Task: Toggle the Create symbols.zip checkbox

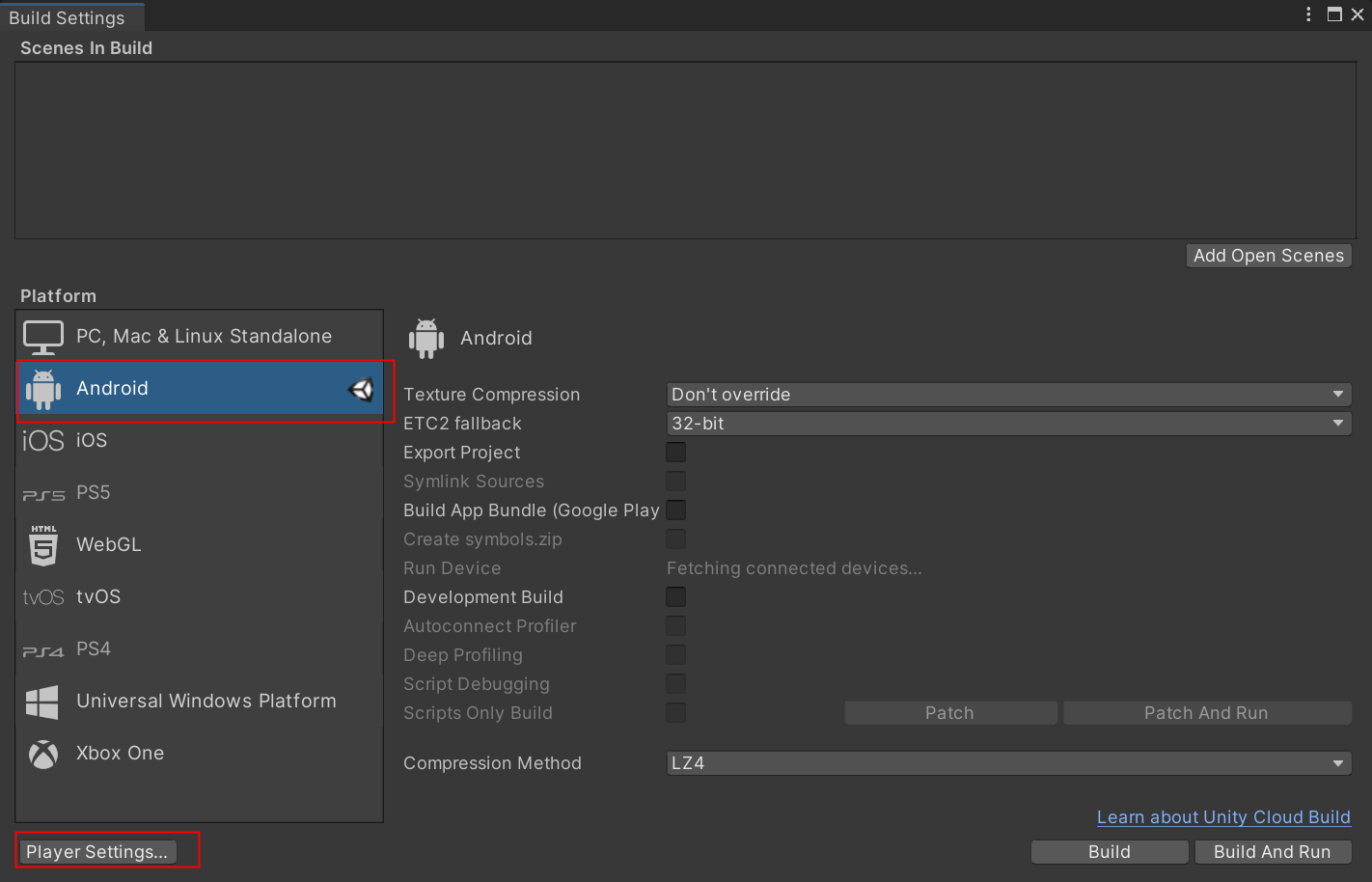Action: click(x=676, y=539)
